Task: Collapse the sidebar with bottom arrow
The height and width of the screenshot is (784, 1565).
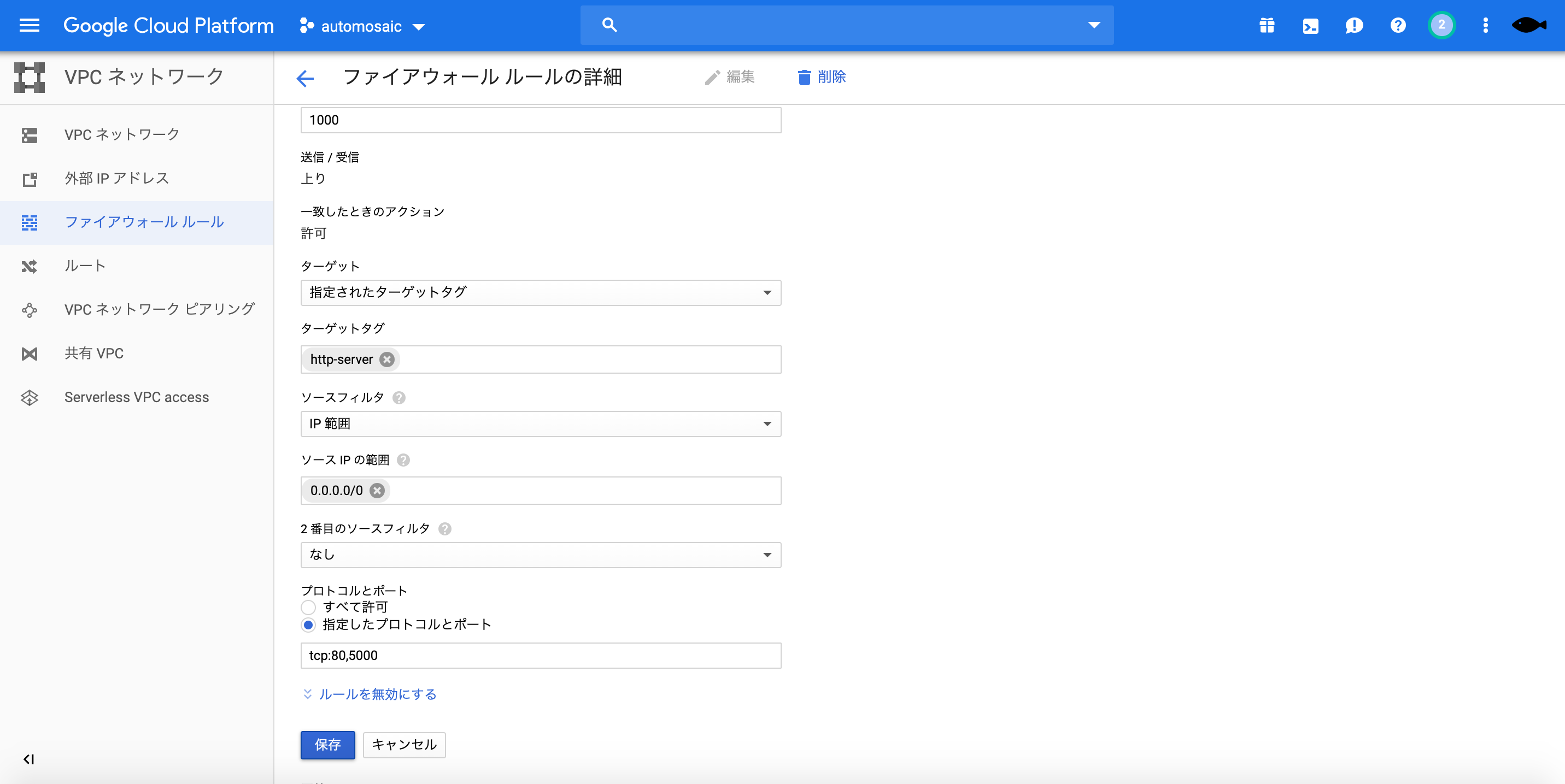Action: pos(28,759)
